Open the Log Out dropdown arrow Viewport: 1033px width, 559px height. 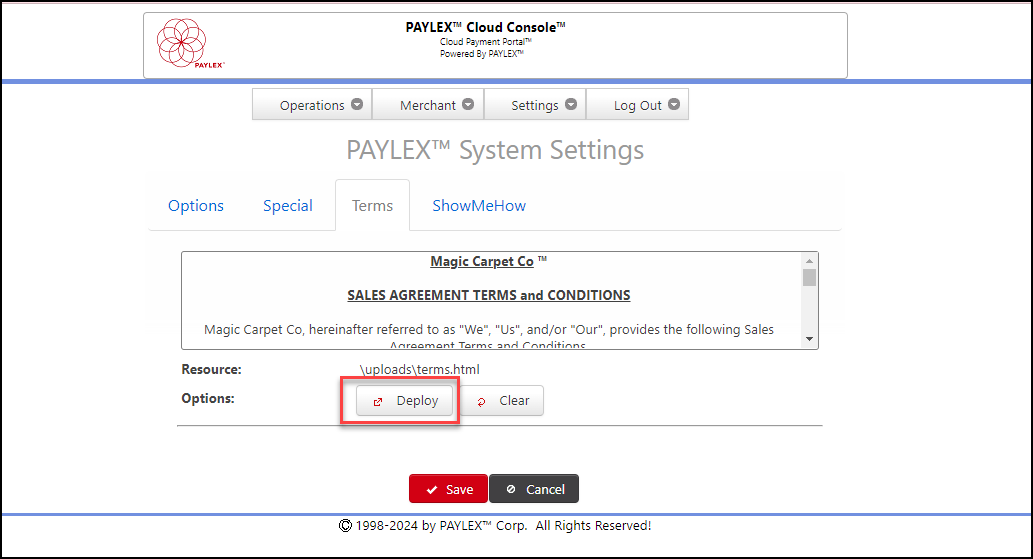pyautogui.click(x=674, y=104)
